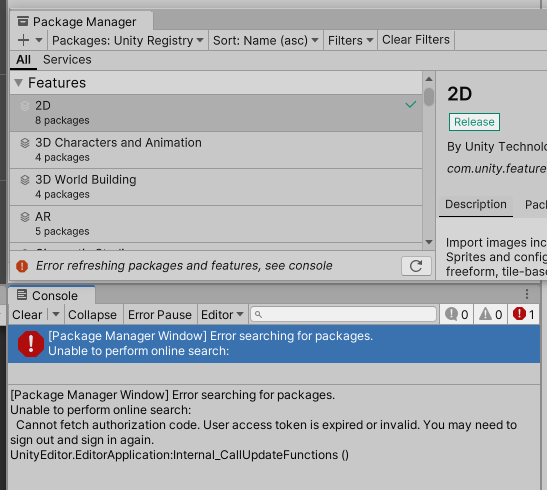This screenshot has height=490, width=547.
Task: Click the package list scroll up arrow
Action: pyautogui.click(x=429, y=79)
